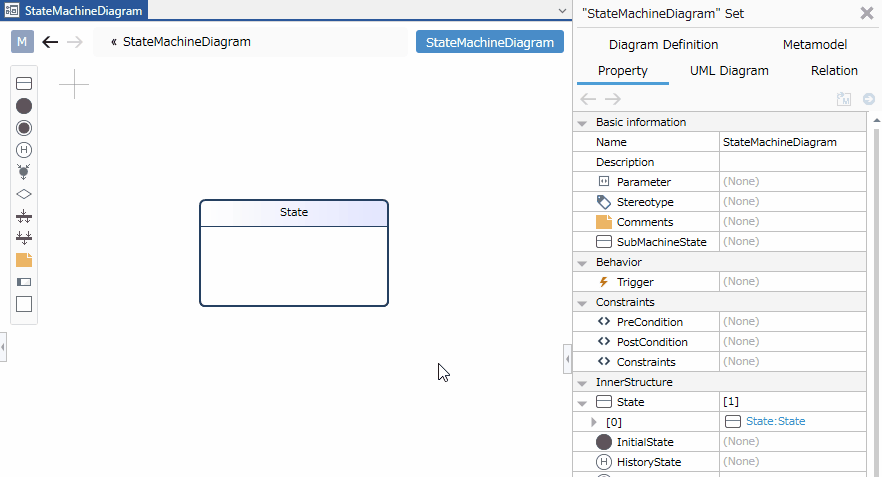Select the State tool in palette
The width and height of the screenshot is (882, 477).
[24, 84]
